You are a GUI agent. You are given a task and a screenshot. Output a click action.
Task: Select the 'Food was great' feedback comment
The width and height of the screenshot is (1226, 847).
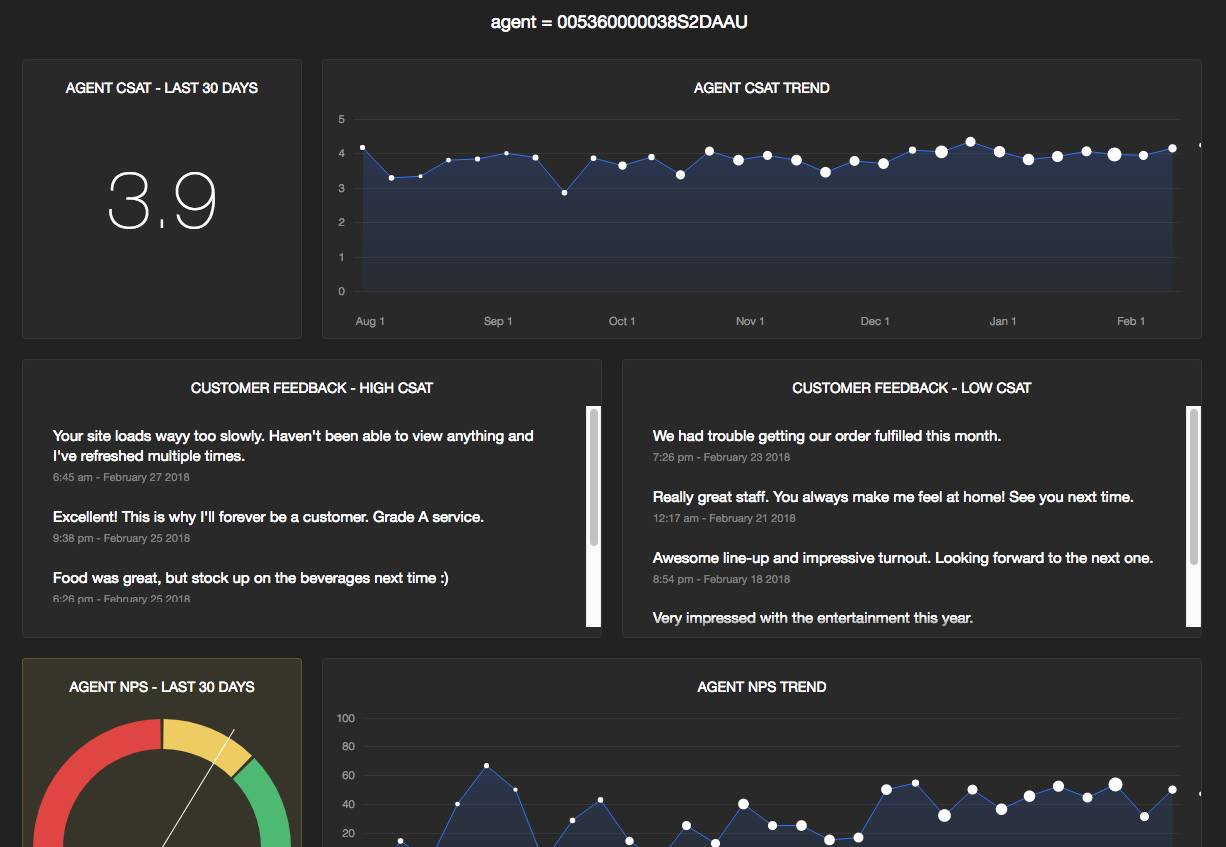click(x=250, y=578)
